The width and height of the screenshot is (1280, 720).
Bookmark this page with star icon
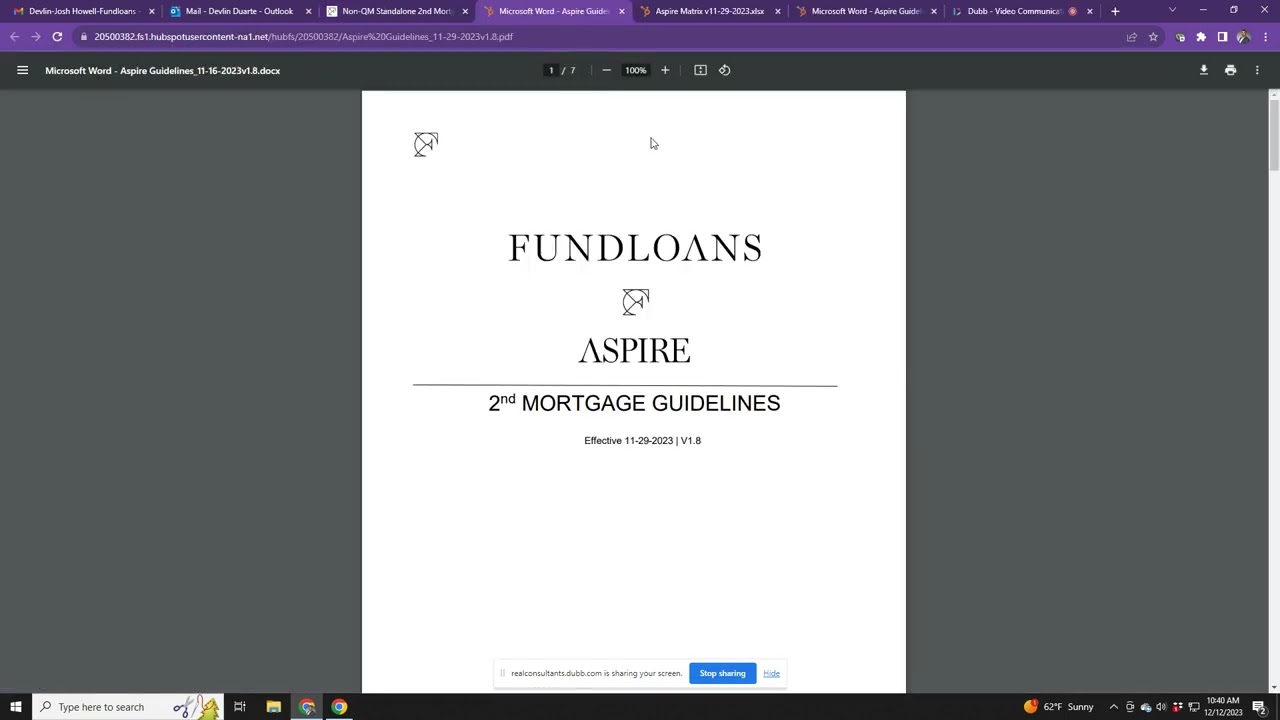pyautogui.click(x=1153, y=37)
